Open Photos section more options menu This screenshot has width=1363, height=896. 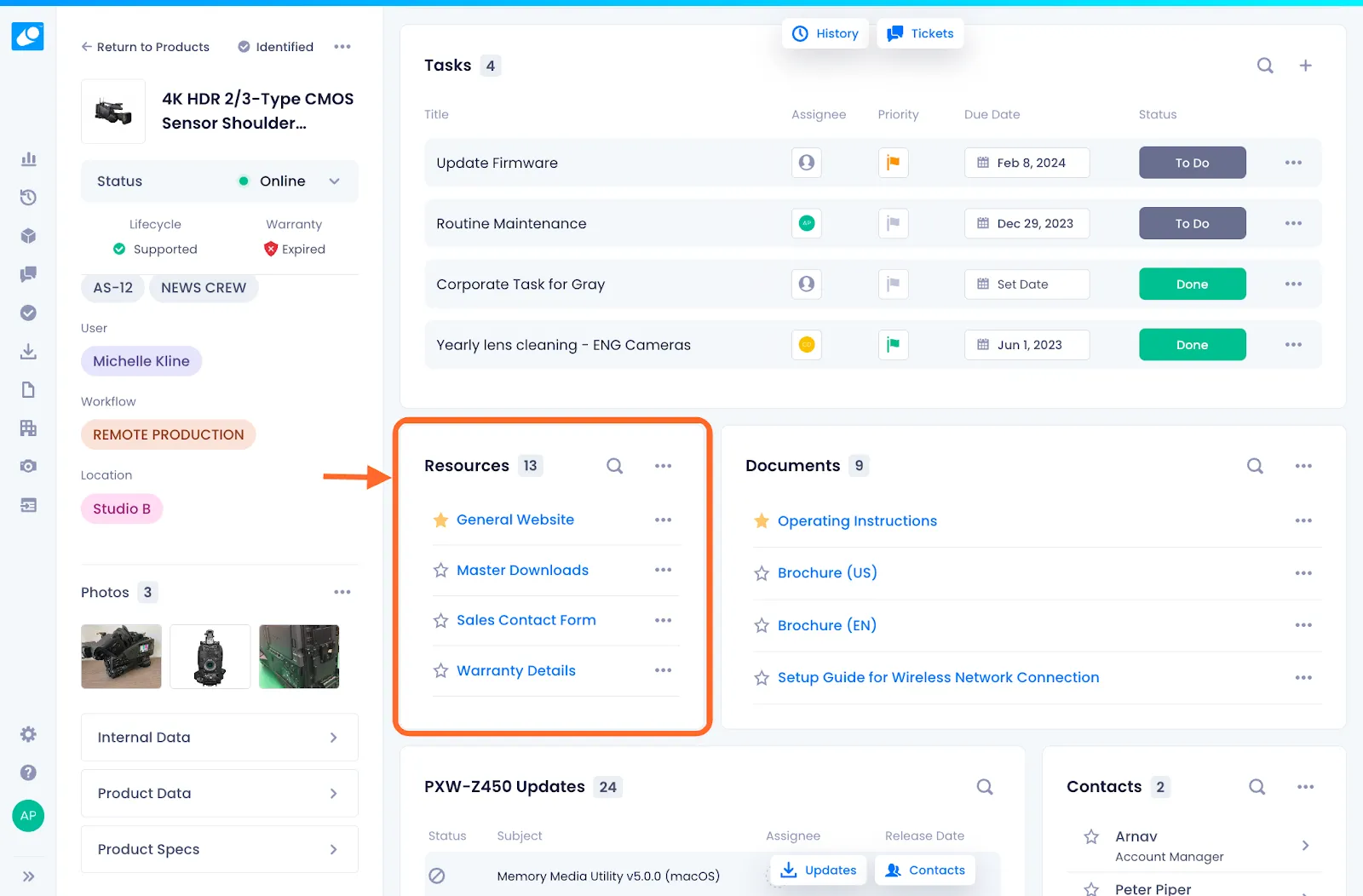pos(342,592)
